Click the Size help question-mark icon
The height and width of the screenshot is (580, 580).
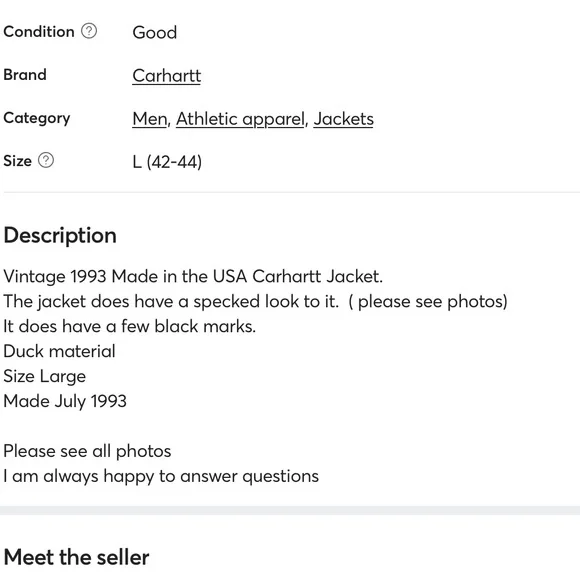click(x=46, y=160)
